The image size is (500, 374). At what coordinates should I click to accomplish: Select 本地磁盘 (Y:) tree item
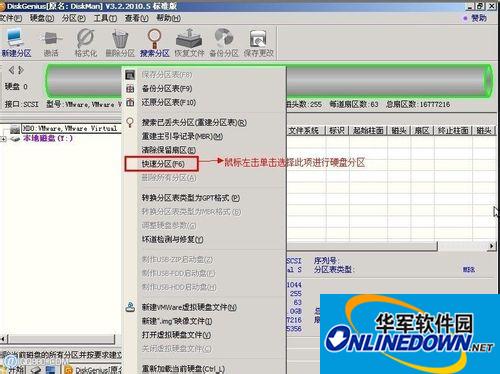[x=48, y=138]
